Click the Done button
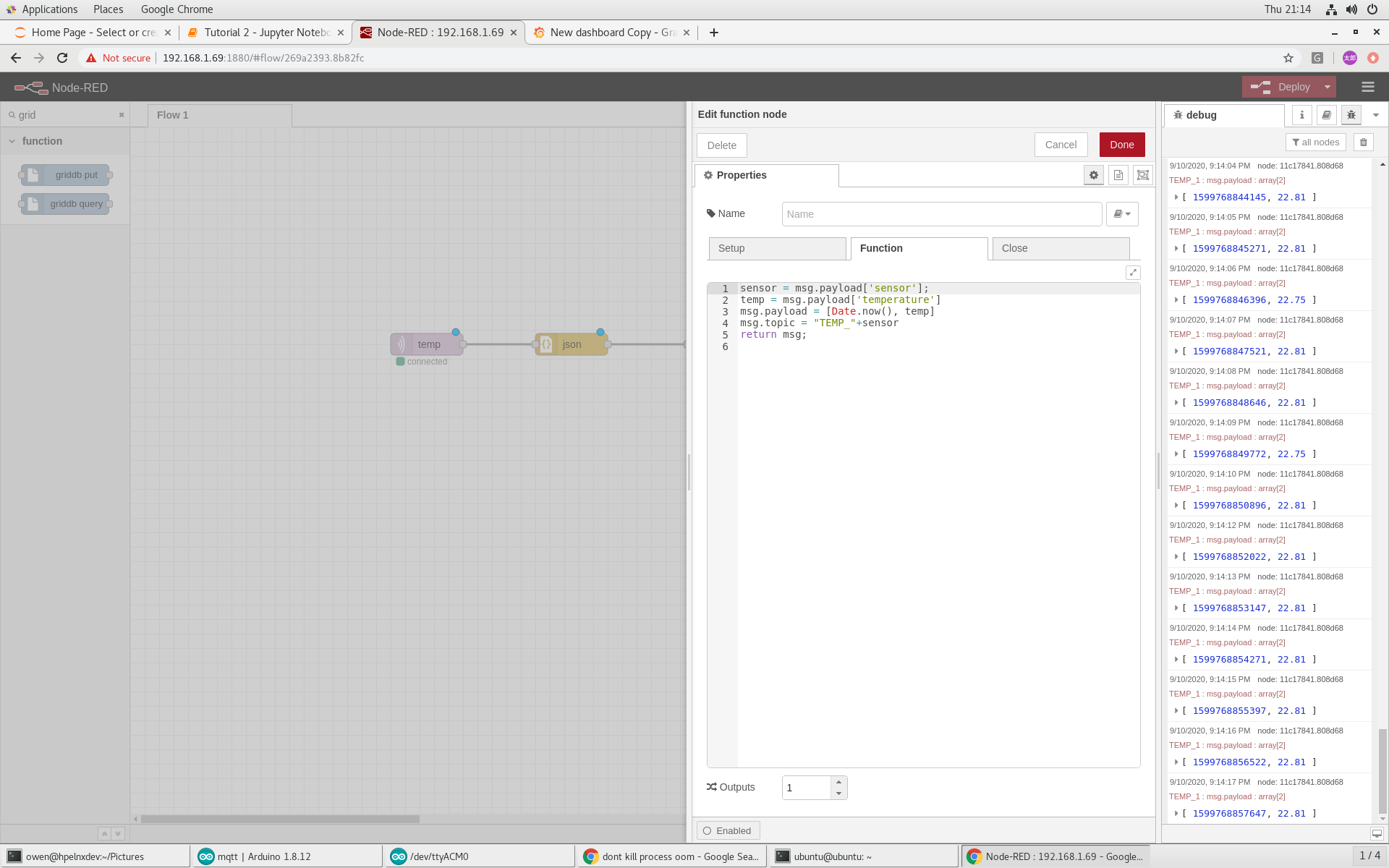The width and height of the screenshot is (1389, 868). [1121, 145]
